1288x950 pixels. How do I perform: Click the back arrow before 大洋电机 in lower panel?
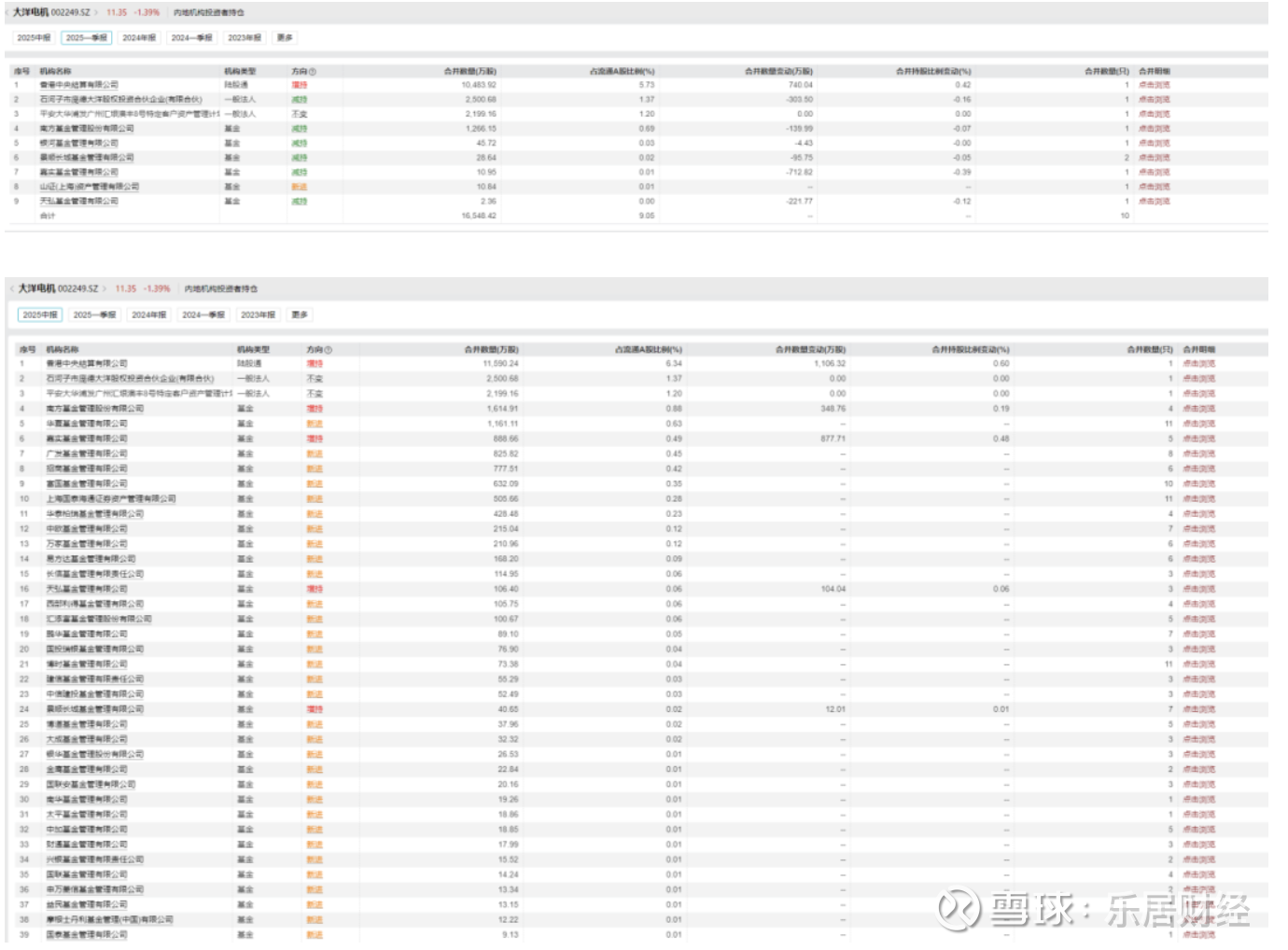(x=14, y=289)
